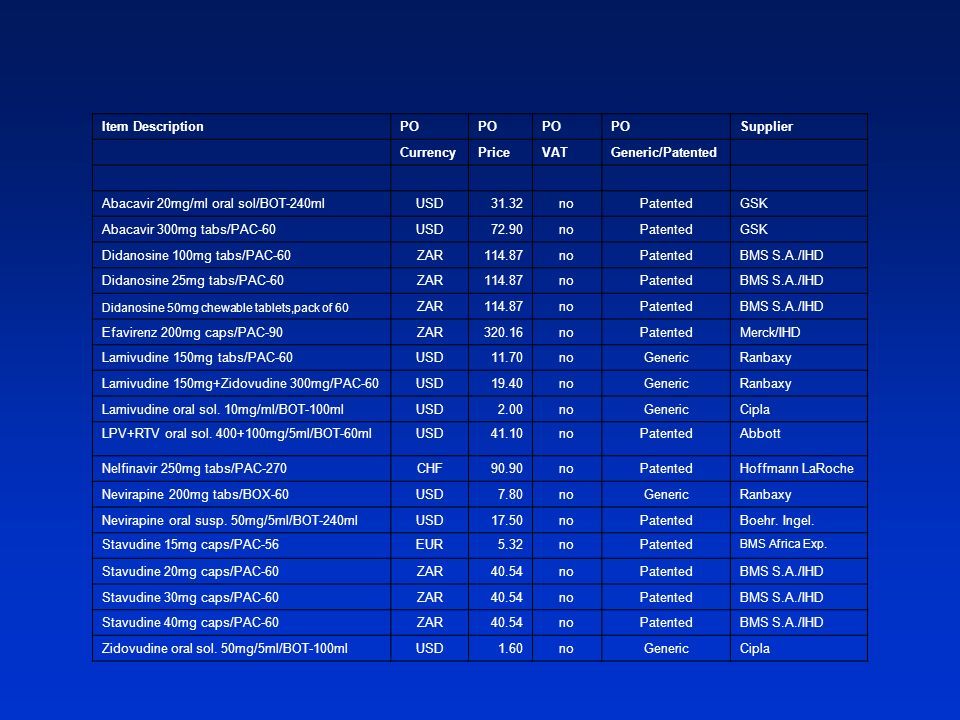Click 'Generic' in Lamivudine 150mg tabs row

point(666,358)
